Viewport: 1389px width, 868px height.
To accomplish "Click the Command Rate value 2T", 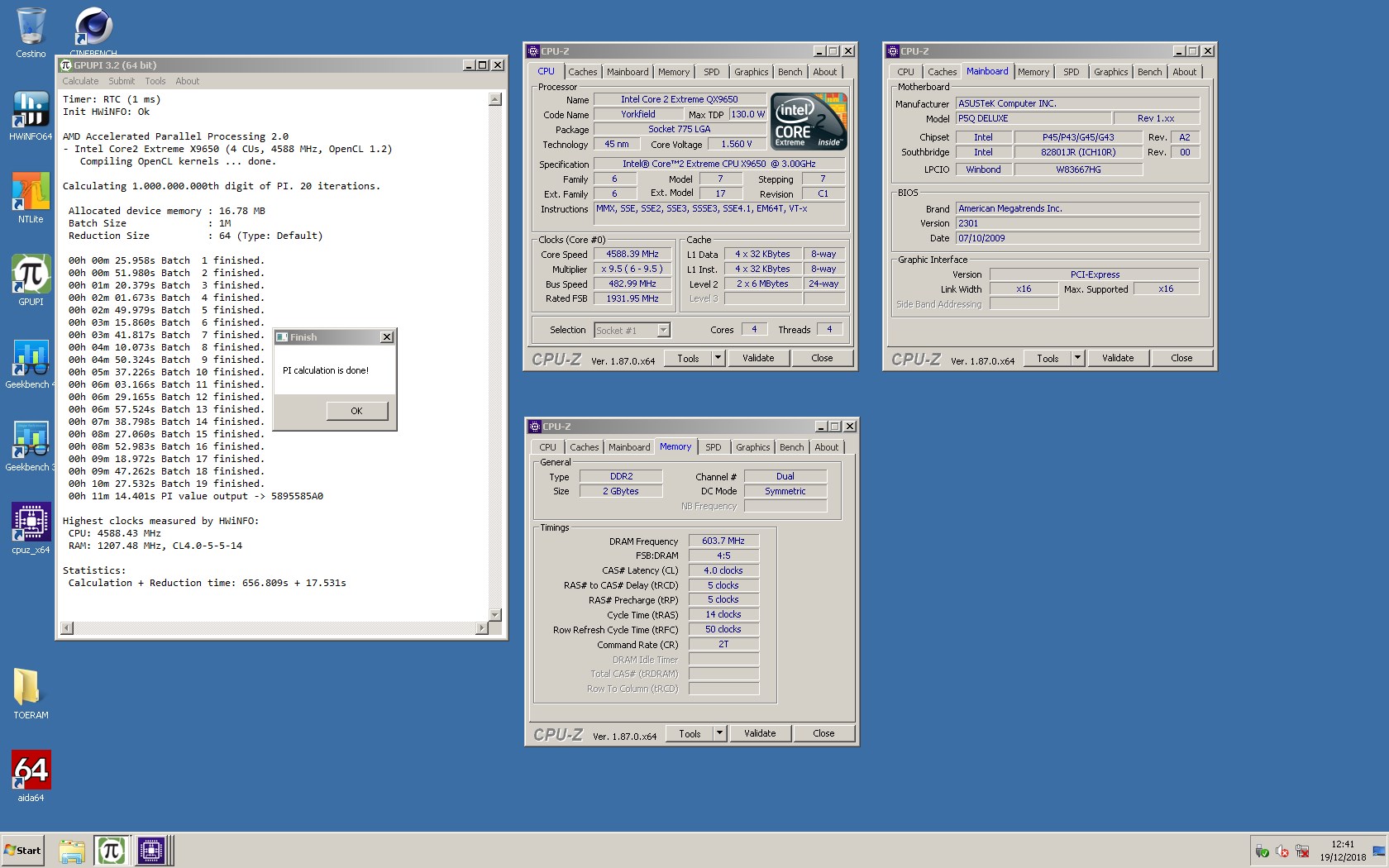I will tap(723, 644).
